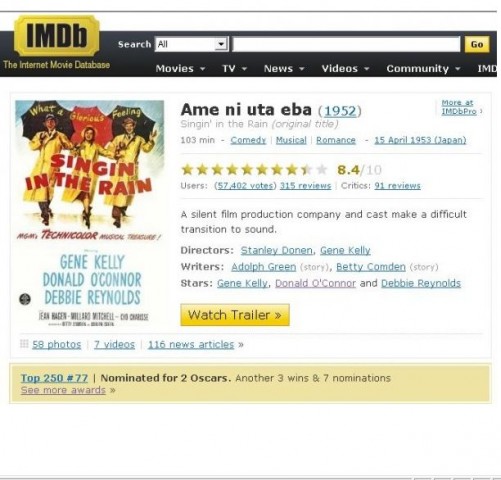The height and width of the screenshot is (480, 501).
Task: Open the News menu
Action: (284, 69)
